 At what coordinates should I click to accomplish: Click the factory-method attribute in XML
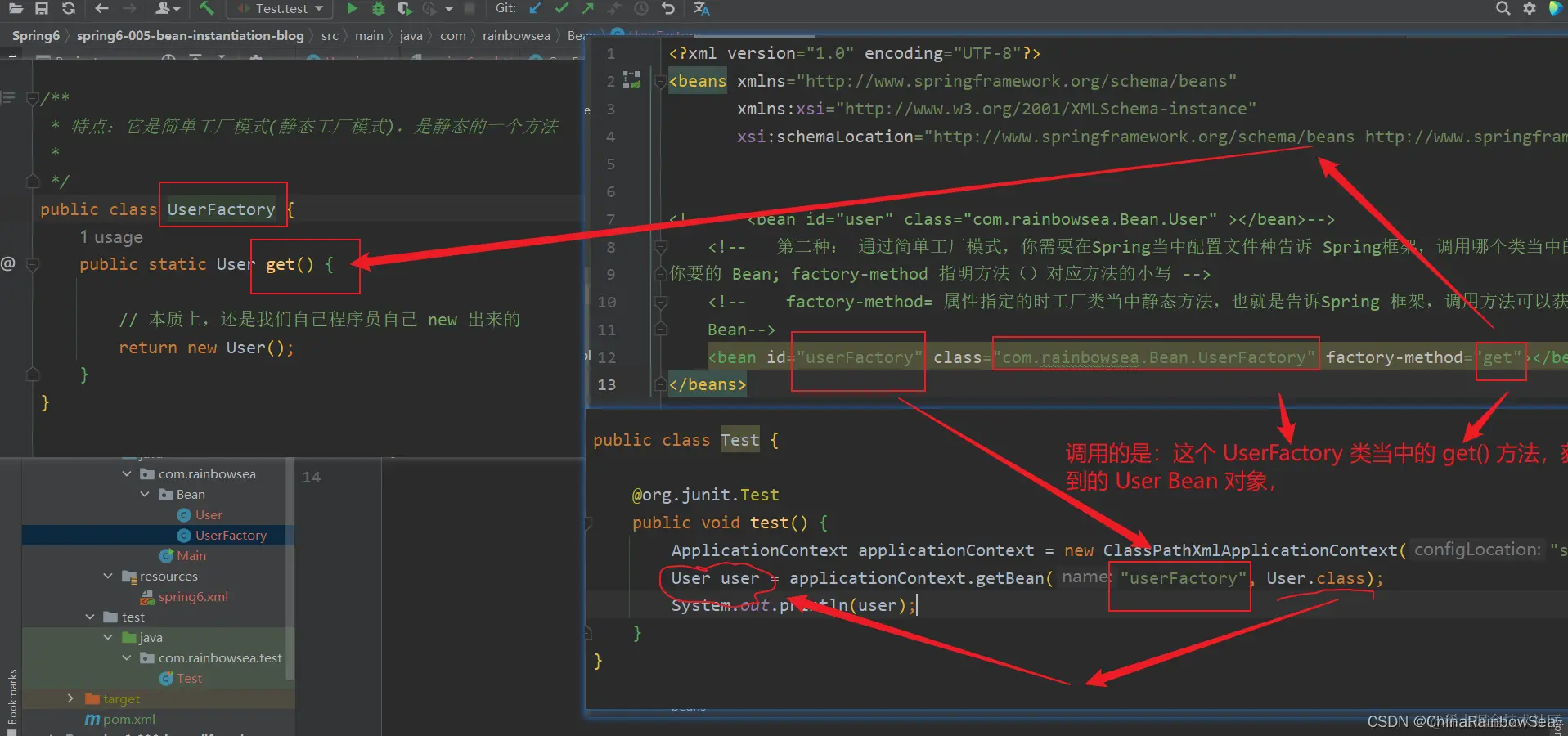click(1394, 357)
